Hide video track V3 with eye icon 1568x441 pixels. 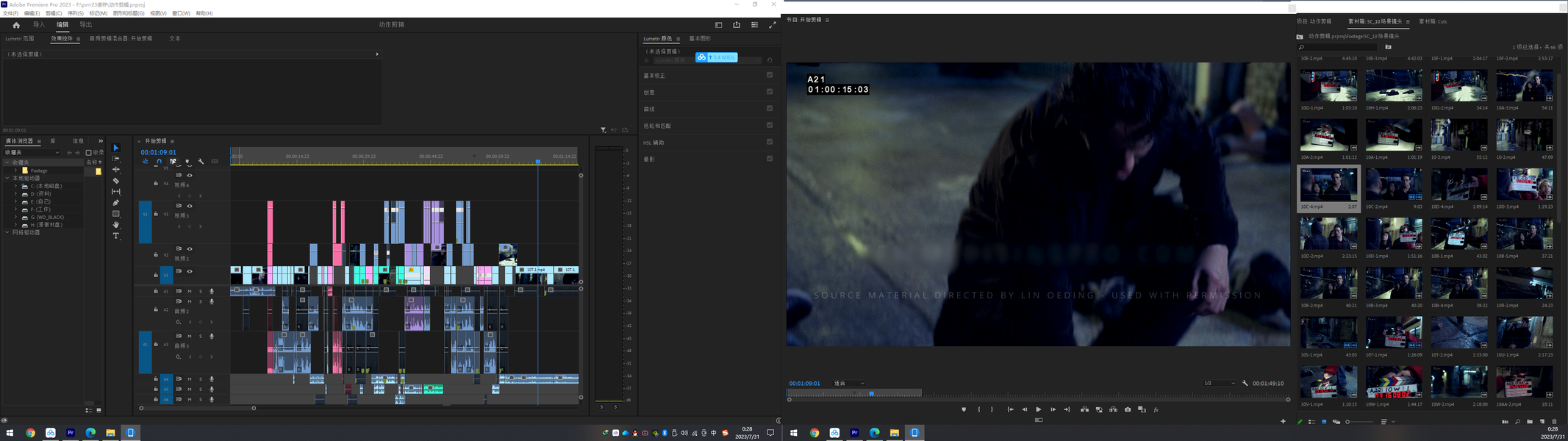tap(190, 206)
